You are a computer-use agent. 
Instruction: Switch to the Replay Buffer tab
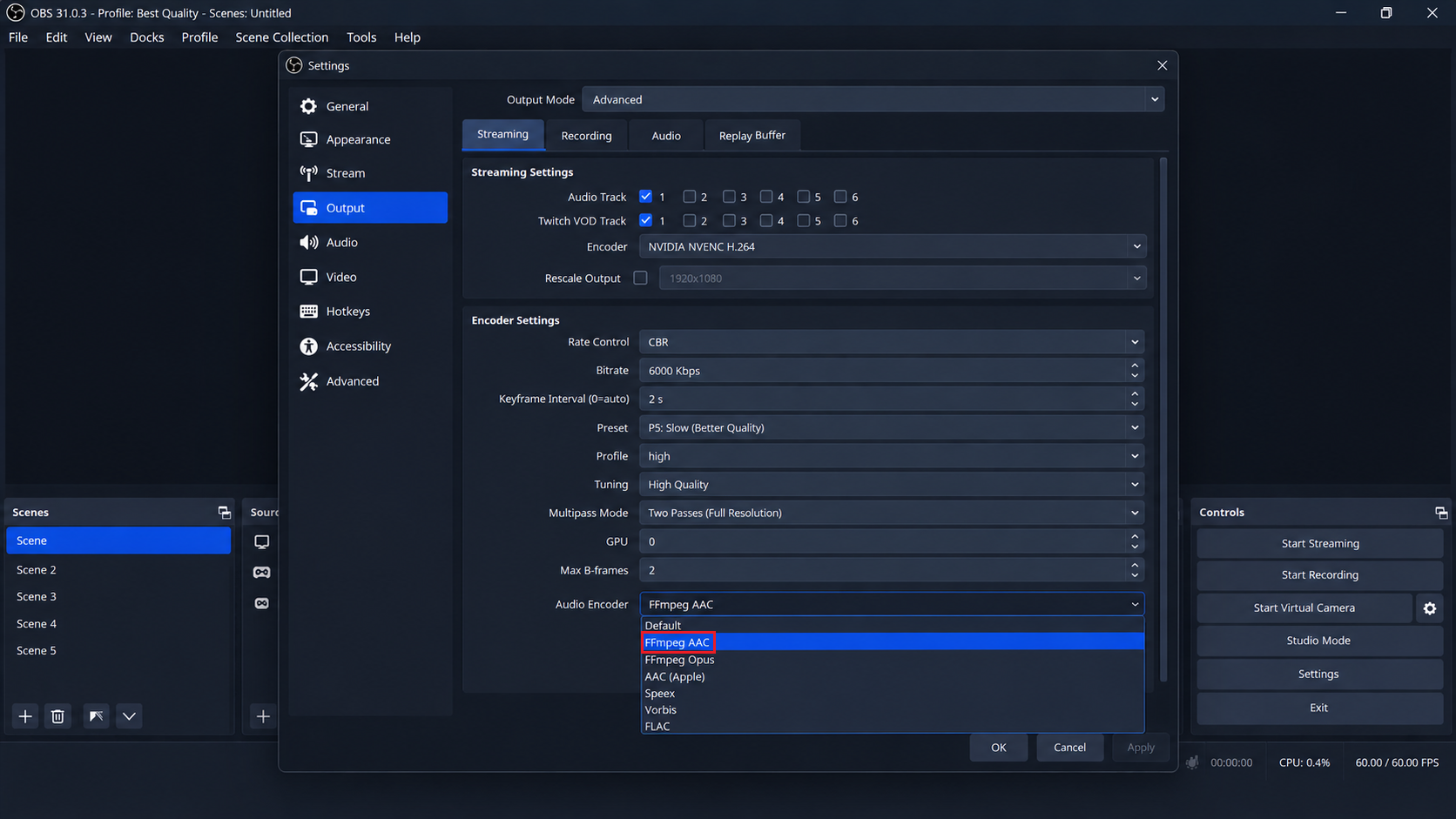pyautogui.click(x=752, y=136)
